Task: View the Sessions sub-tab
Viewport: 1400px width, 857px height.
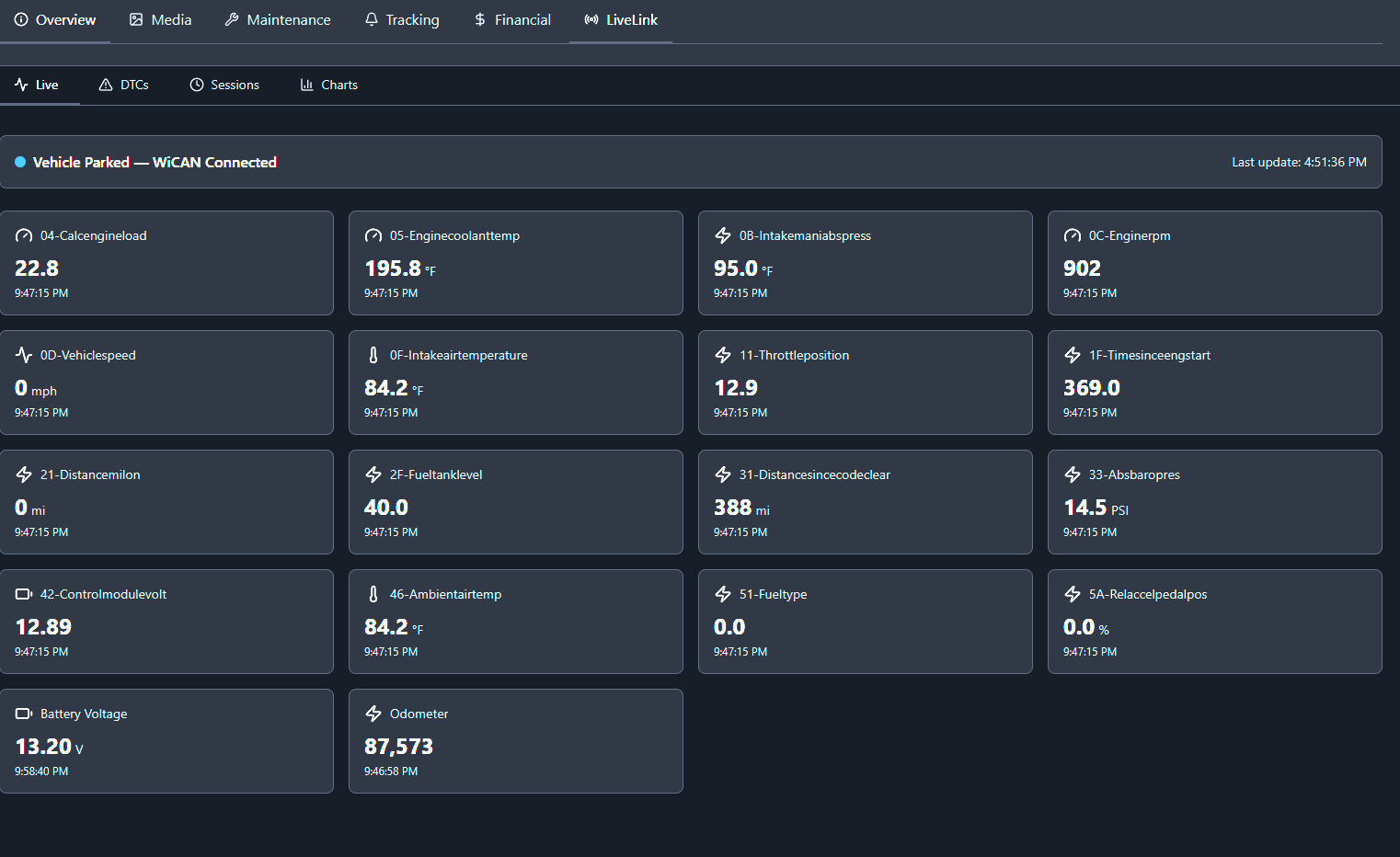Action: click(224, 85)
